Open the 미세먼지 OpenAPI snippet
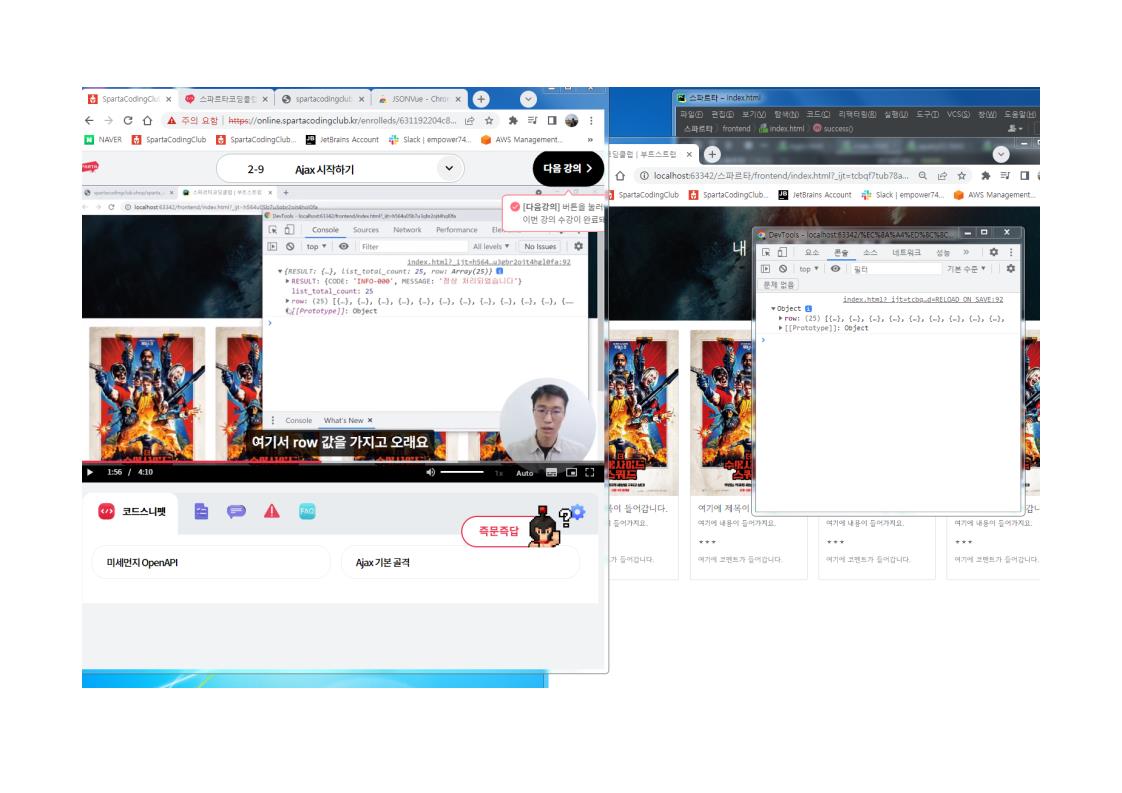This screenshot has height=793, width=1122. point(211,563)
